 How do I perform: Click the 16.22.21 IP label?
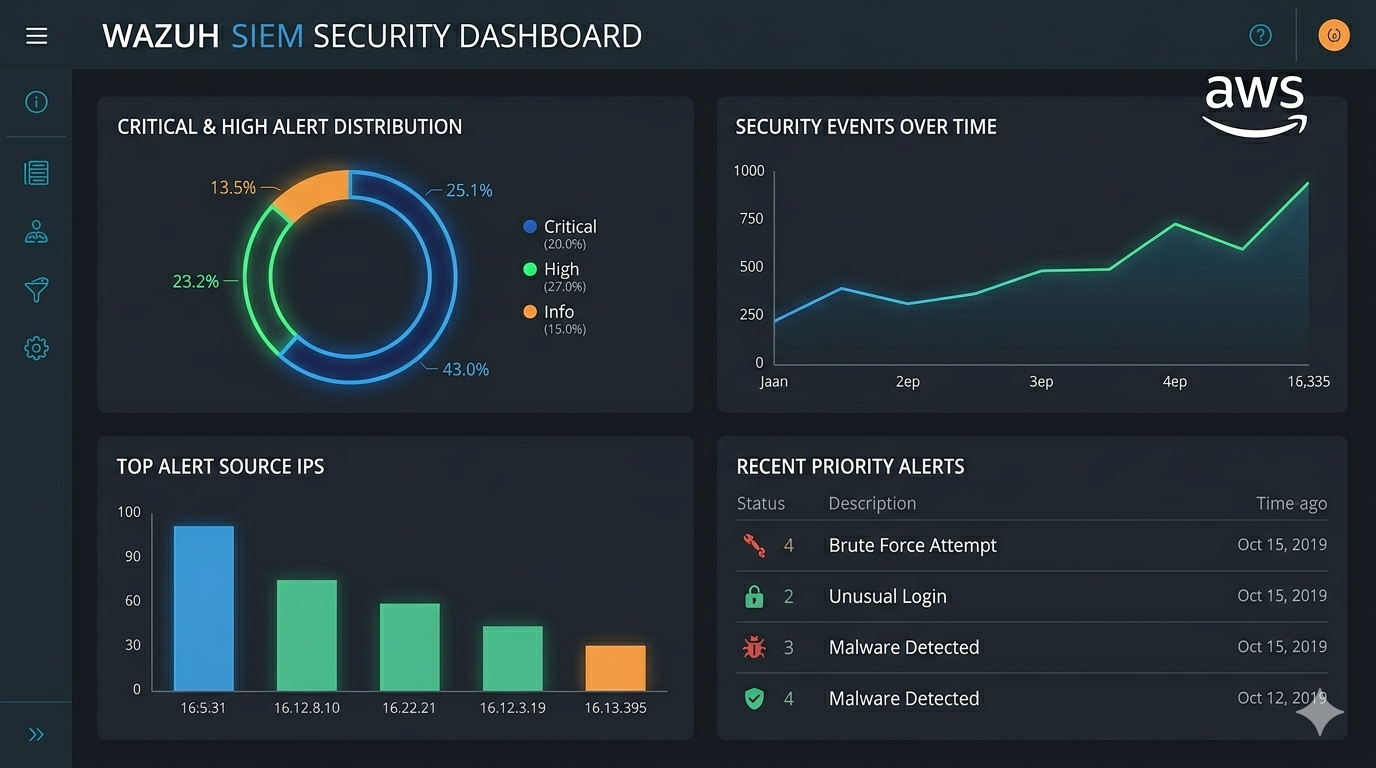coord(409,708)
